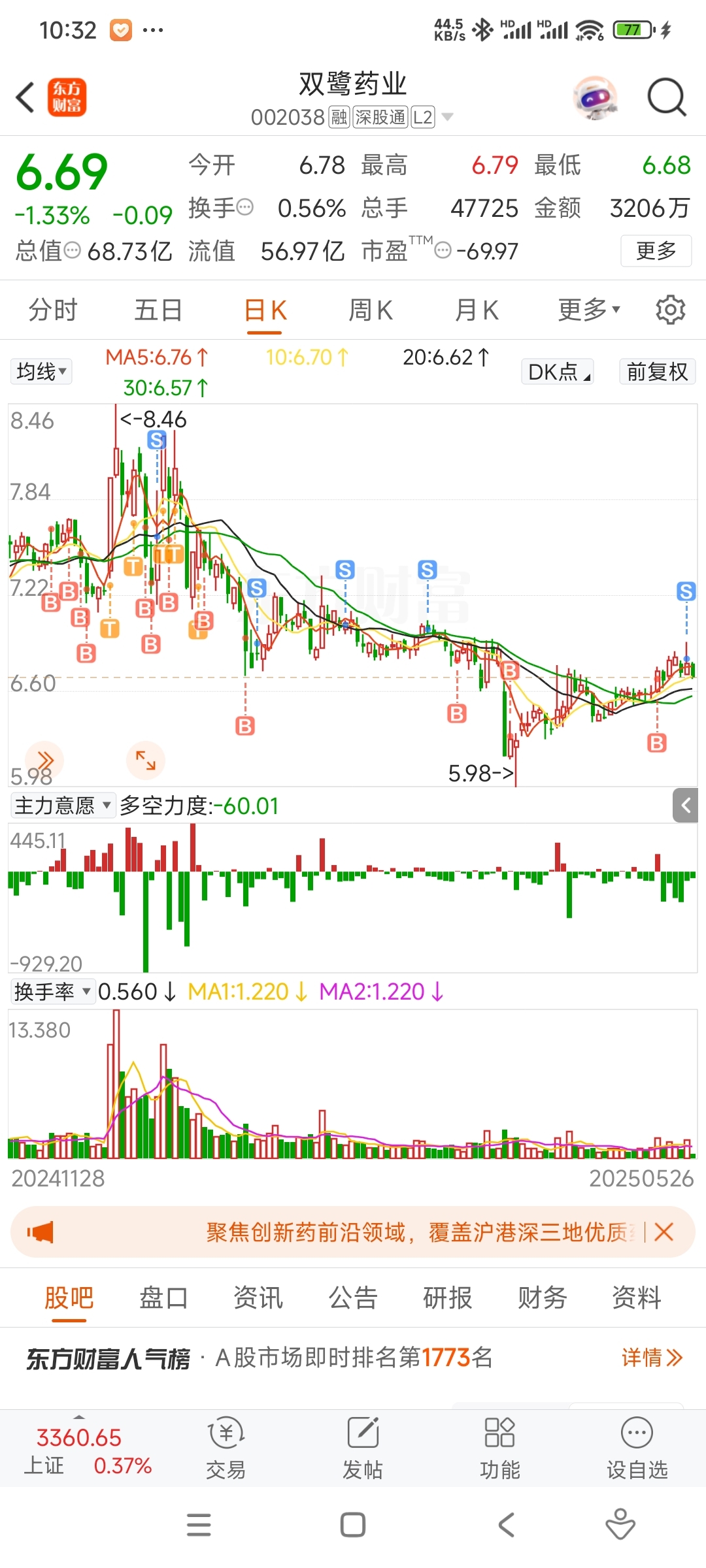Tap the Android recent-apps menu button
The width and height of the screenshot is (706, 1568).
[x=199, y=1525]
